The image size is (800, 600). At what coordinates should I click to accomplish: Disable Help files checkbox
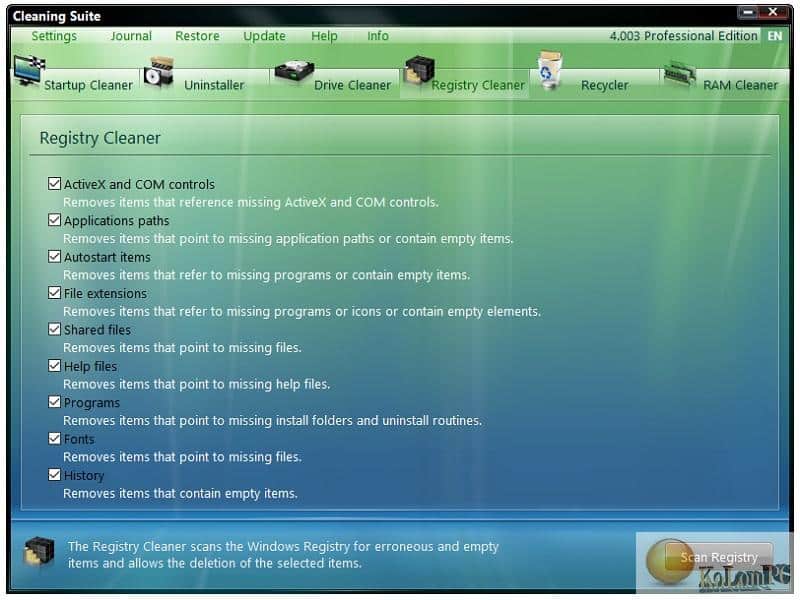(55, 366)
